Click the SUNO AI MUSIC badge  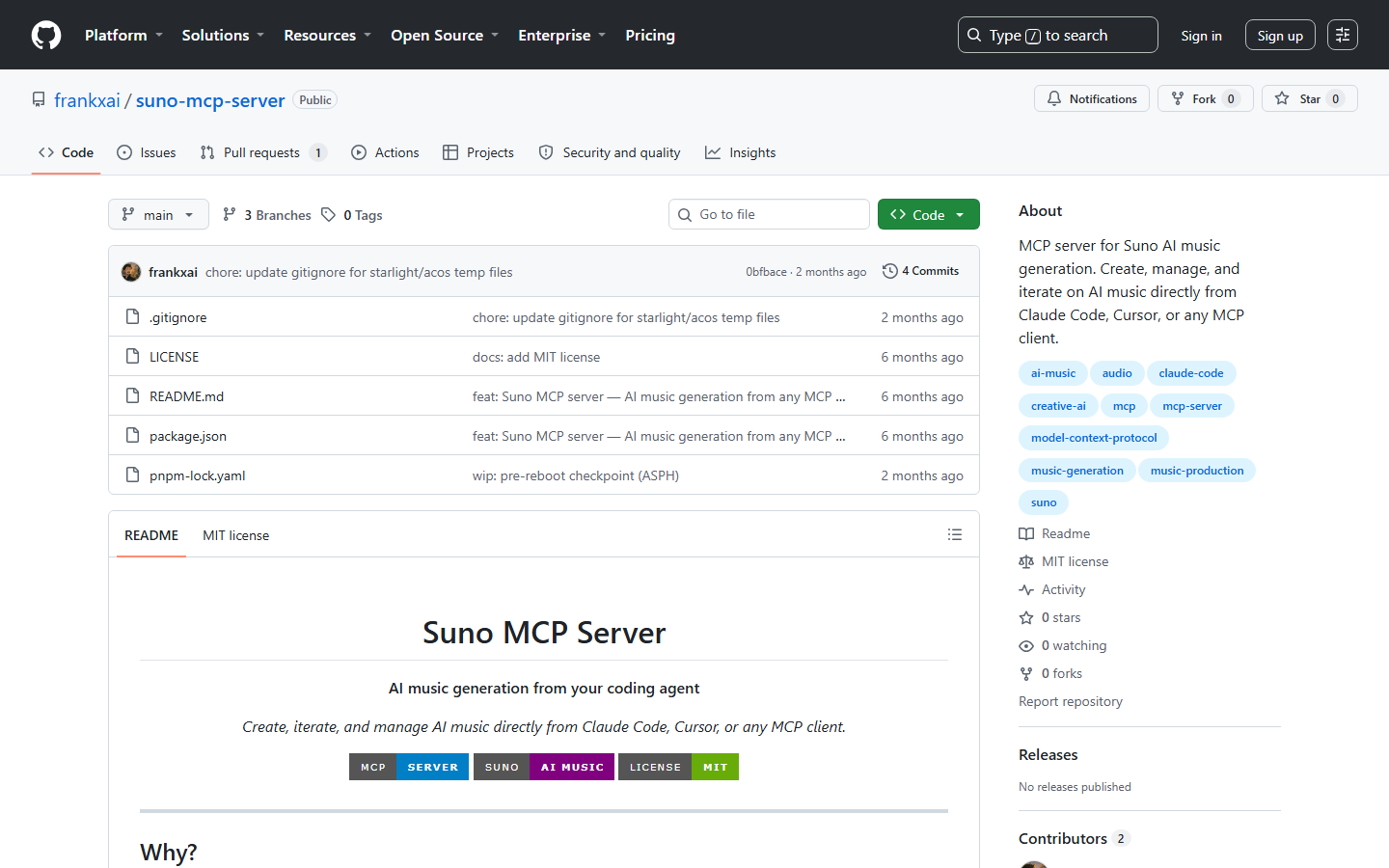click(x=544, y=767)
